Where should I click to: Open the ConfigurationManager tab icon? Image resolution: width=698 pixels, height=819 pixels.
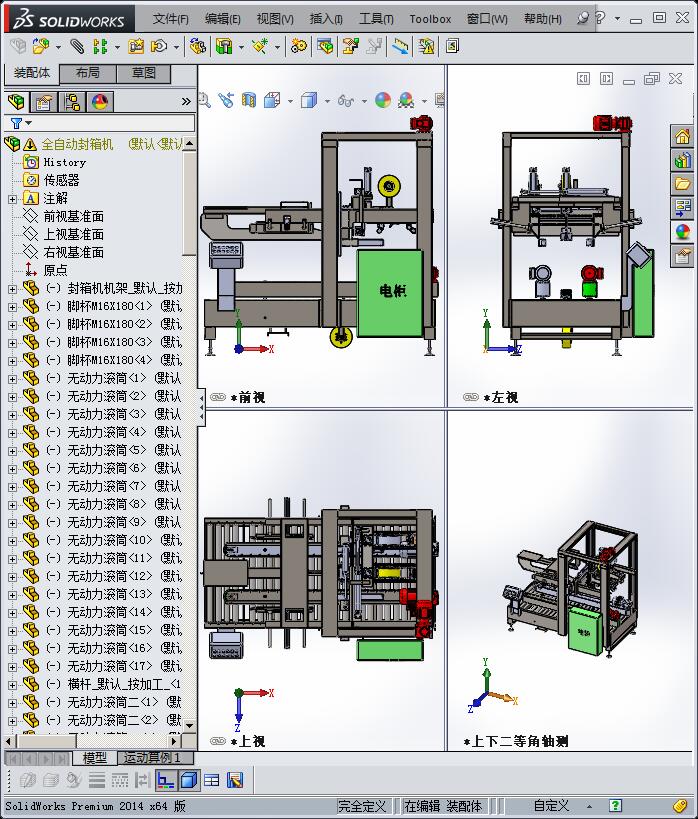(x=72, y=101)
